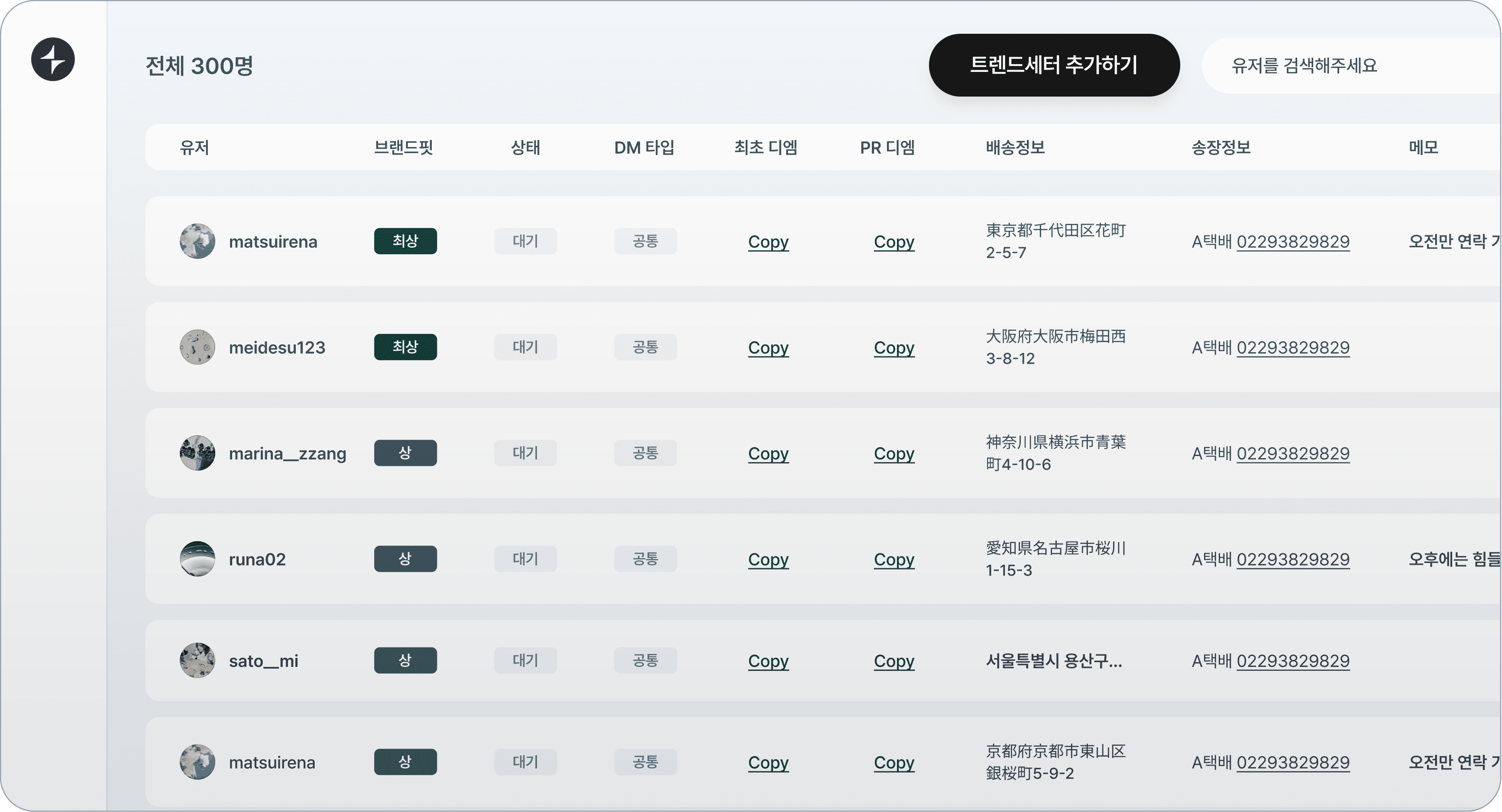The width and height of the screenshot is (1502, 812).
Task: Click the 메모 column header
Action: tap(1424, 148)
